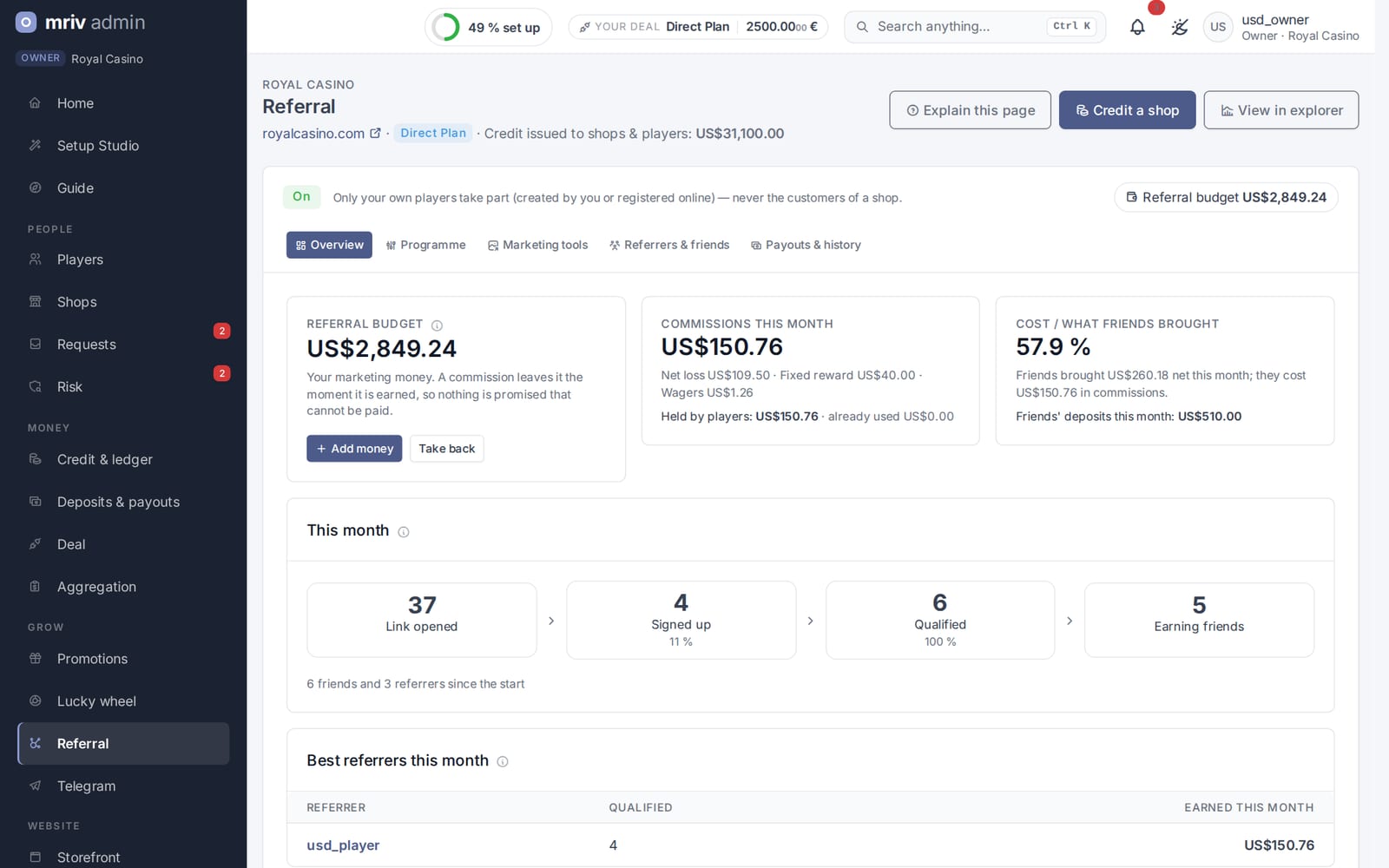Click the usd_owner account name
This screenshot has height=868, width=1389.
tap(1275, 20)
